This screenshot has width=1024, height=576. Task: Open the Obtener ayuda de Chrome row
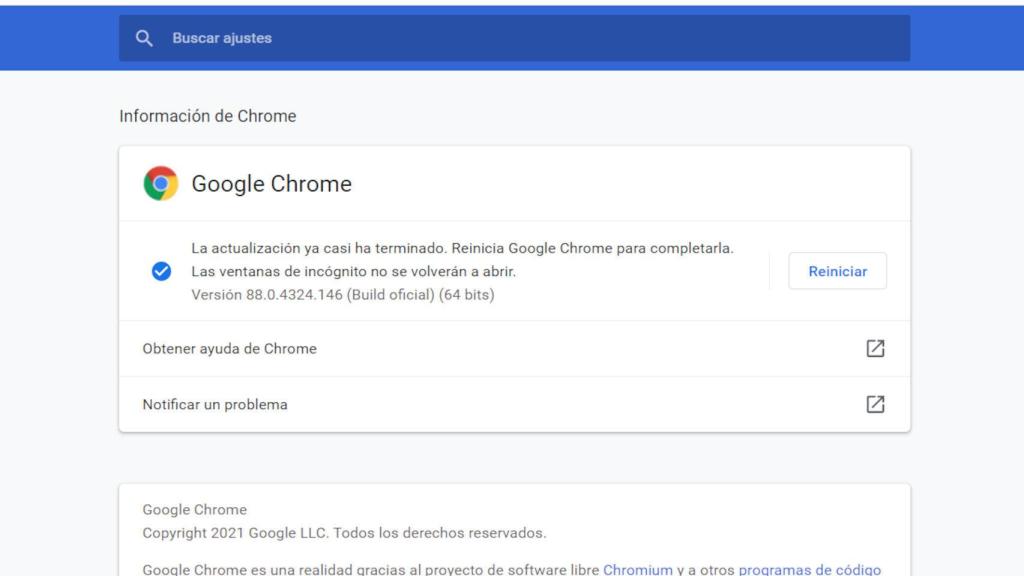(x=229, y=348)
